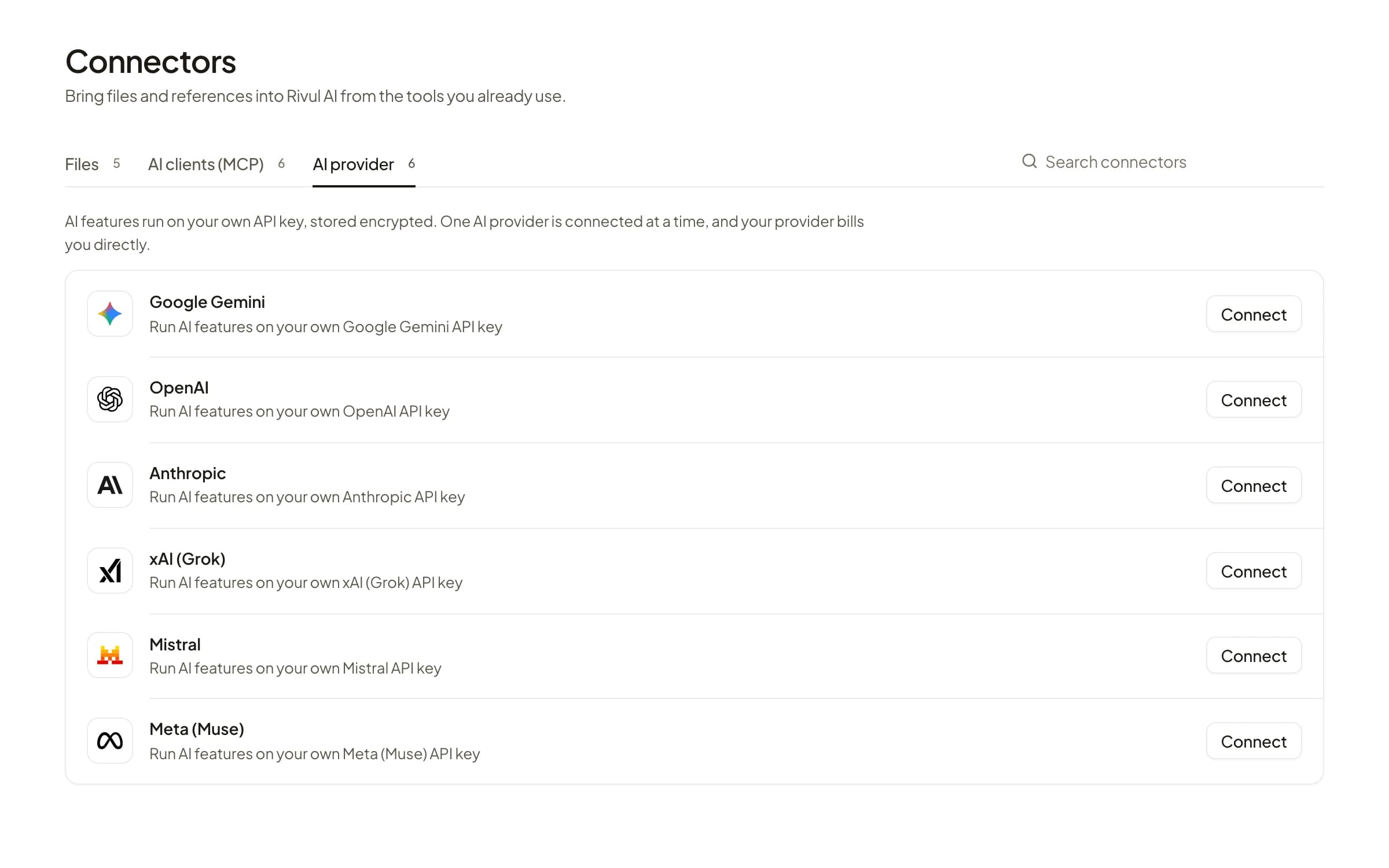The width and height of the screenshot is (1389, 868).
Task: Click 'Run AI features on your own Mistral API key'
Action: click(x=295, y=668)
